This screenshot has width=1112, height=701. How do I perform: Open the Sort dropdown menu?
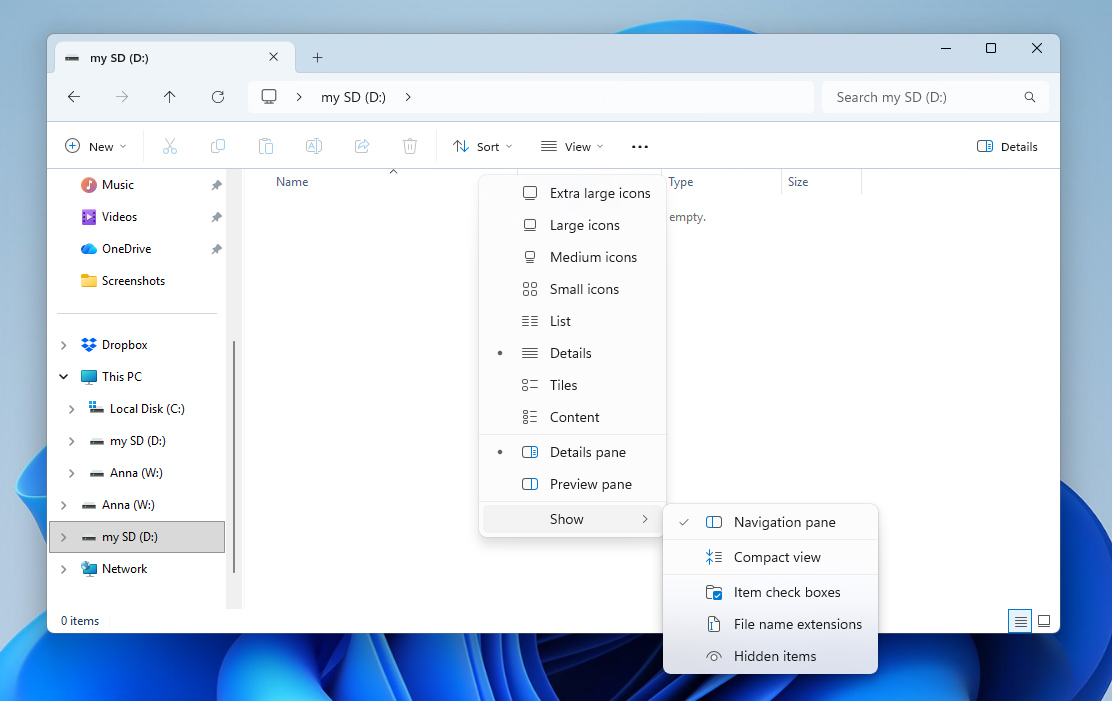[x=483, y=146]
